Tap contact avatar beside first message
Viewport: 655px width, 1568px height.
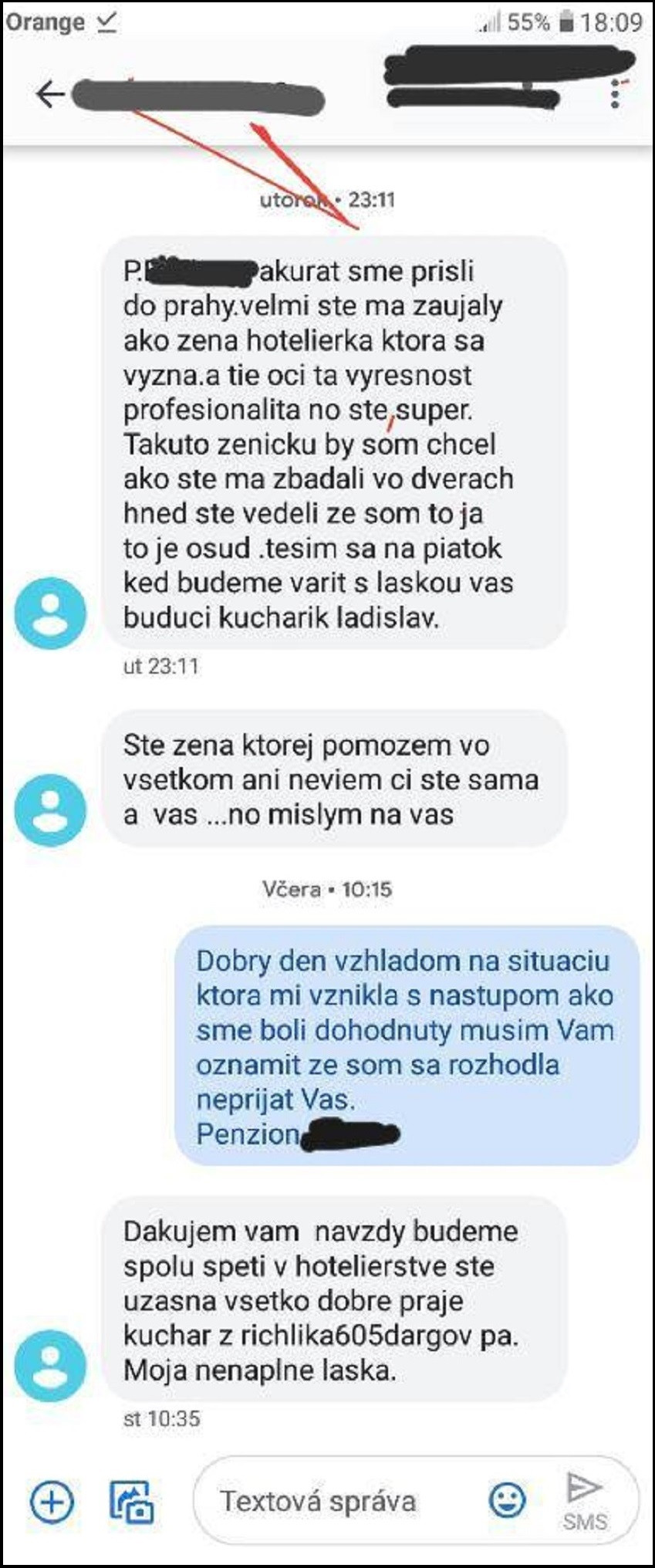point(50,613)
